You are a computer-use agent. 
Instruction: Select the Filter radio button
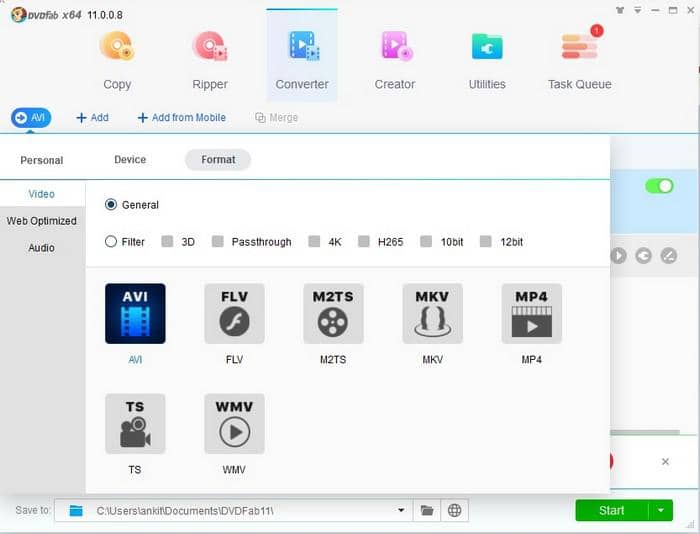click(x=111, y=242)
